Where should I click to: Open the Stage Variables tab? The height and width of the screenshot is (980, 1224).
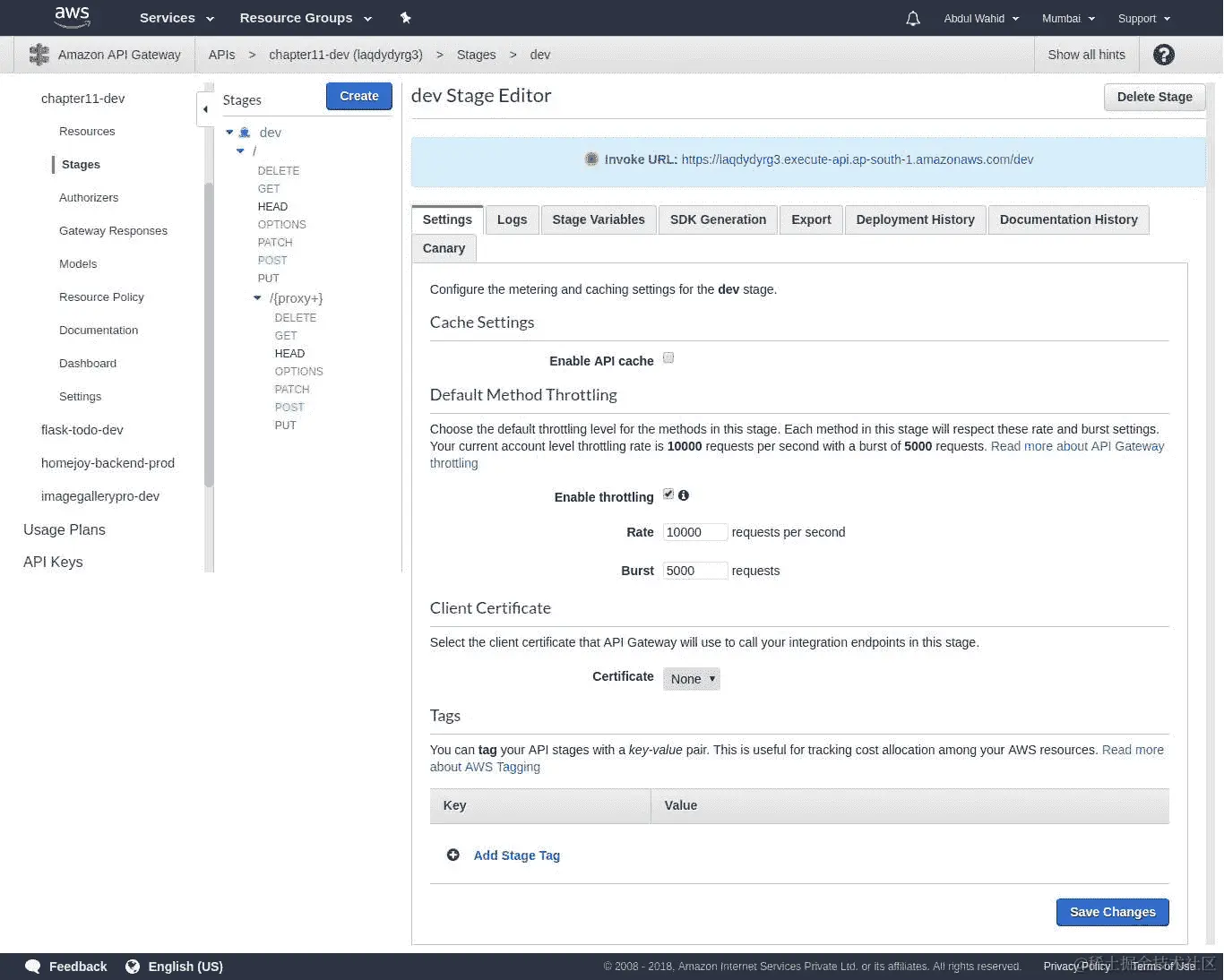(599, 219)
